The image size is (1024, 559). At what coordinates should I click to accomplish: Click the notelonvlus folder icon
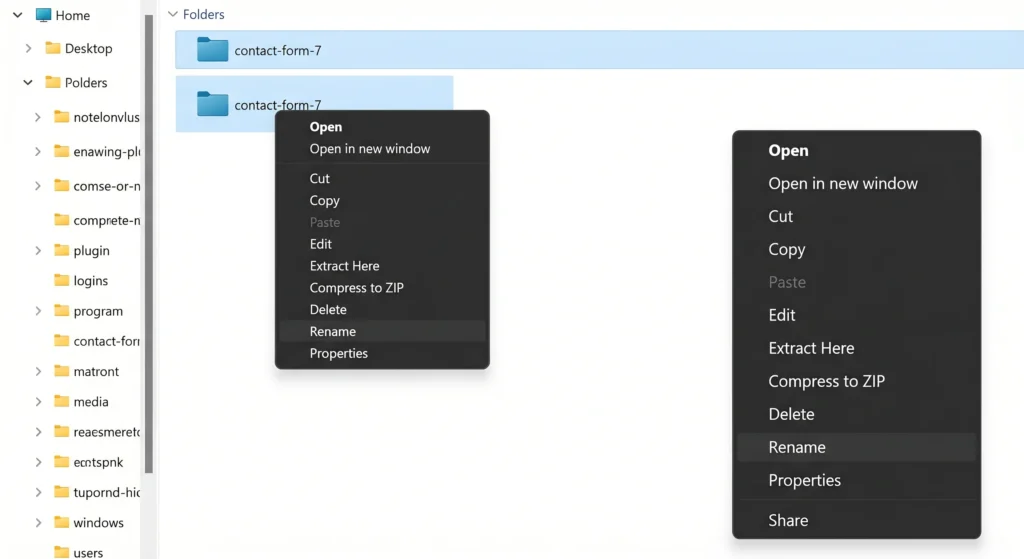[x=61, y=117]
